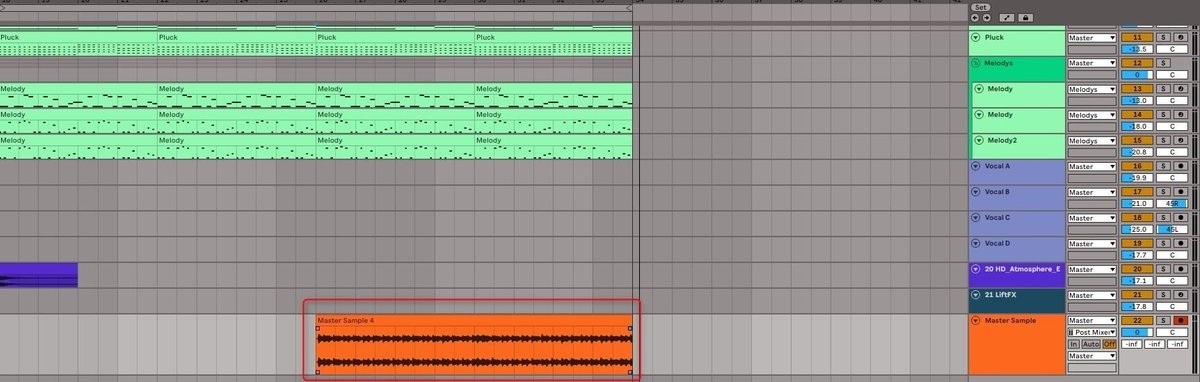Arm Vocal A for recording

1181,166
